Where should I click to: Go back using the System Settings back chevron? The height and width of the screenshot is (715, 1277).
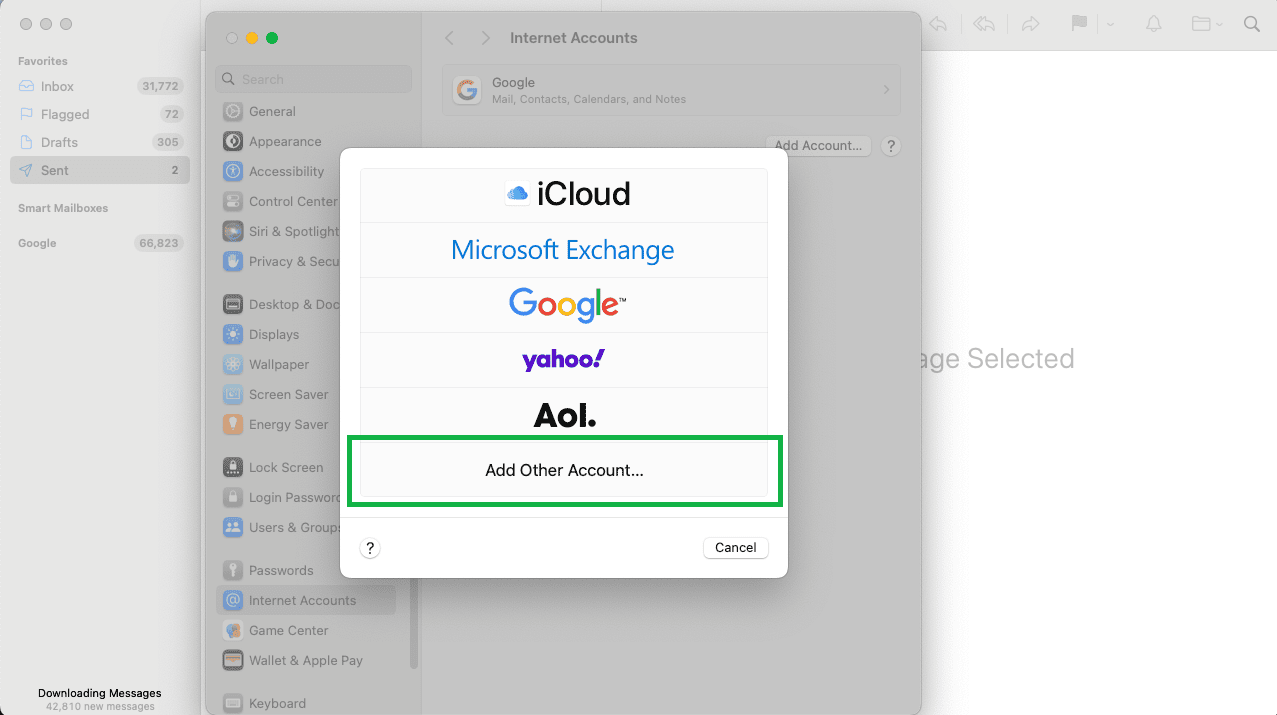(x=449, y=38)
